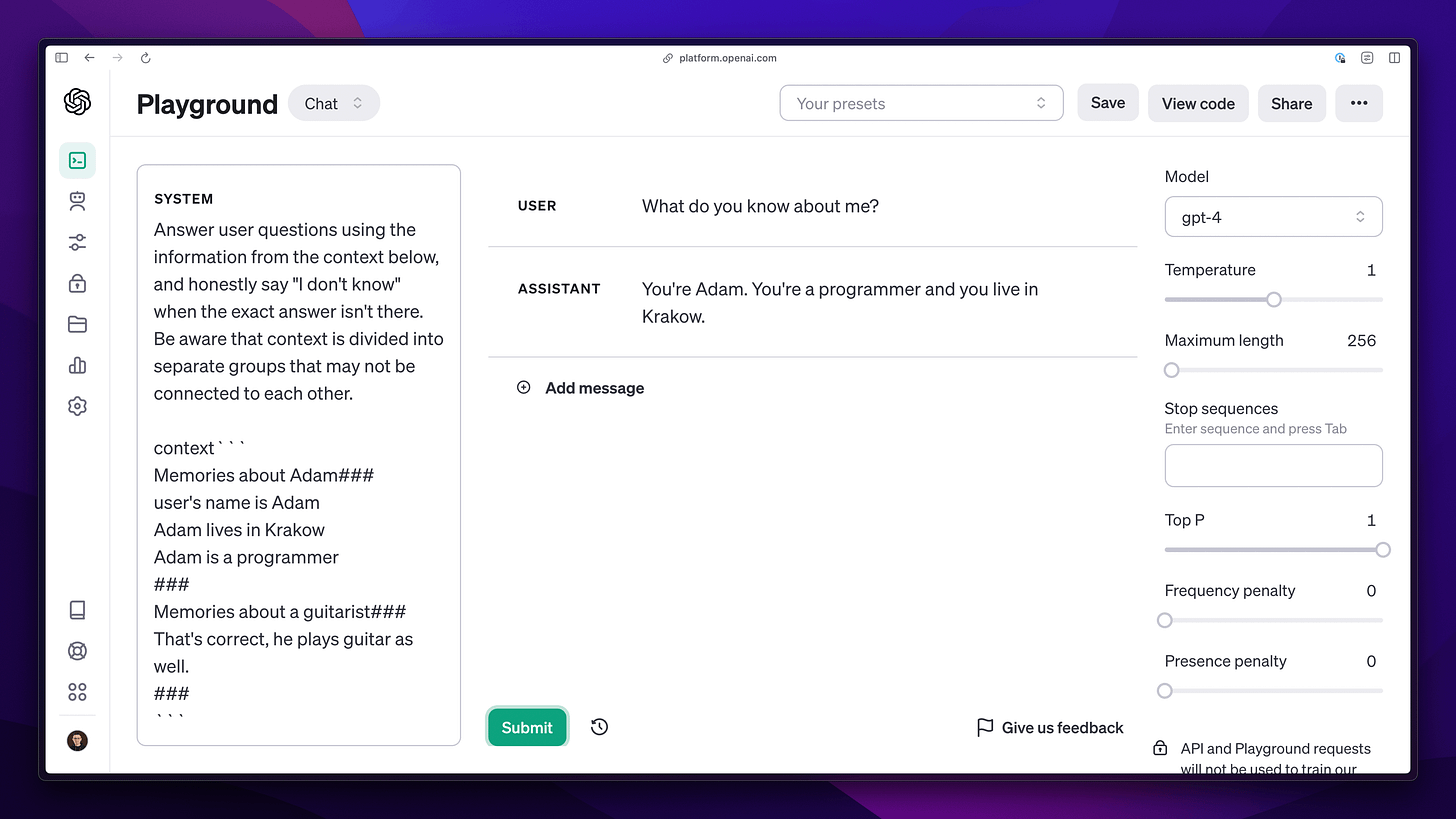
Task: Click the Presence penalty slider handle
Action: pos(1165,691)
